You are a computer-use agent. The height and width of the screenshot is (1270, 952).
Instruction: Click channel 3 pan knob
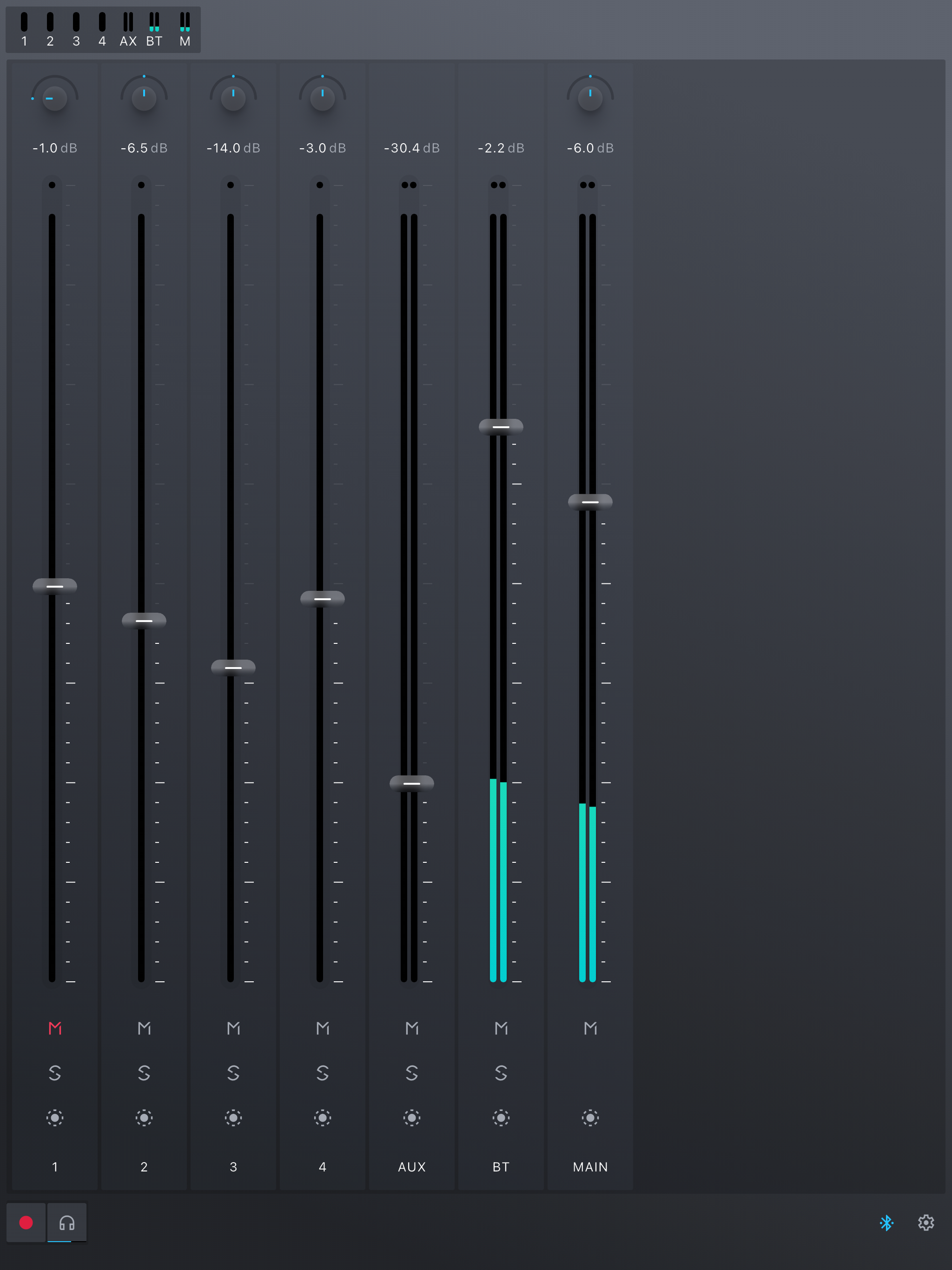[x=233, y=98]
